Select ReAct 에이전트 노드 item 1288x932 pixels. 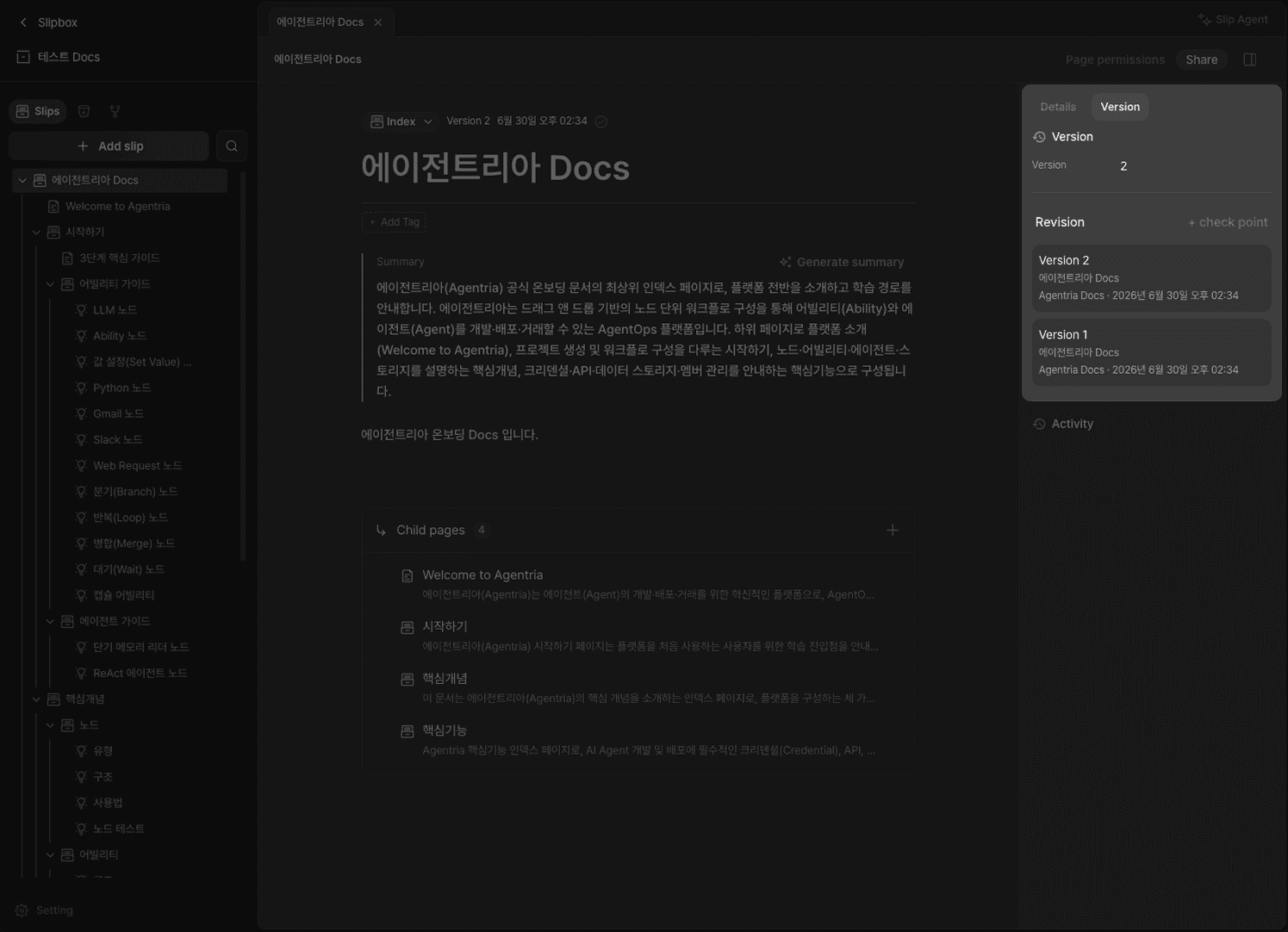pyautogui.click(x=140, y=673)
